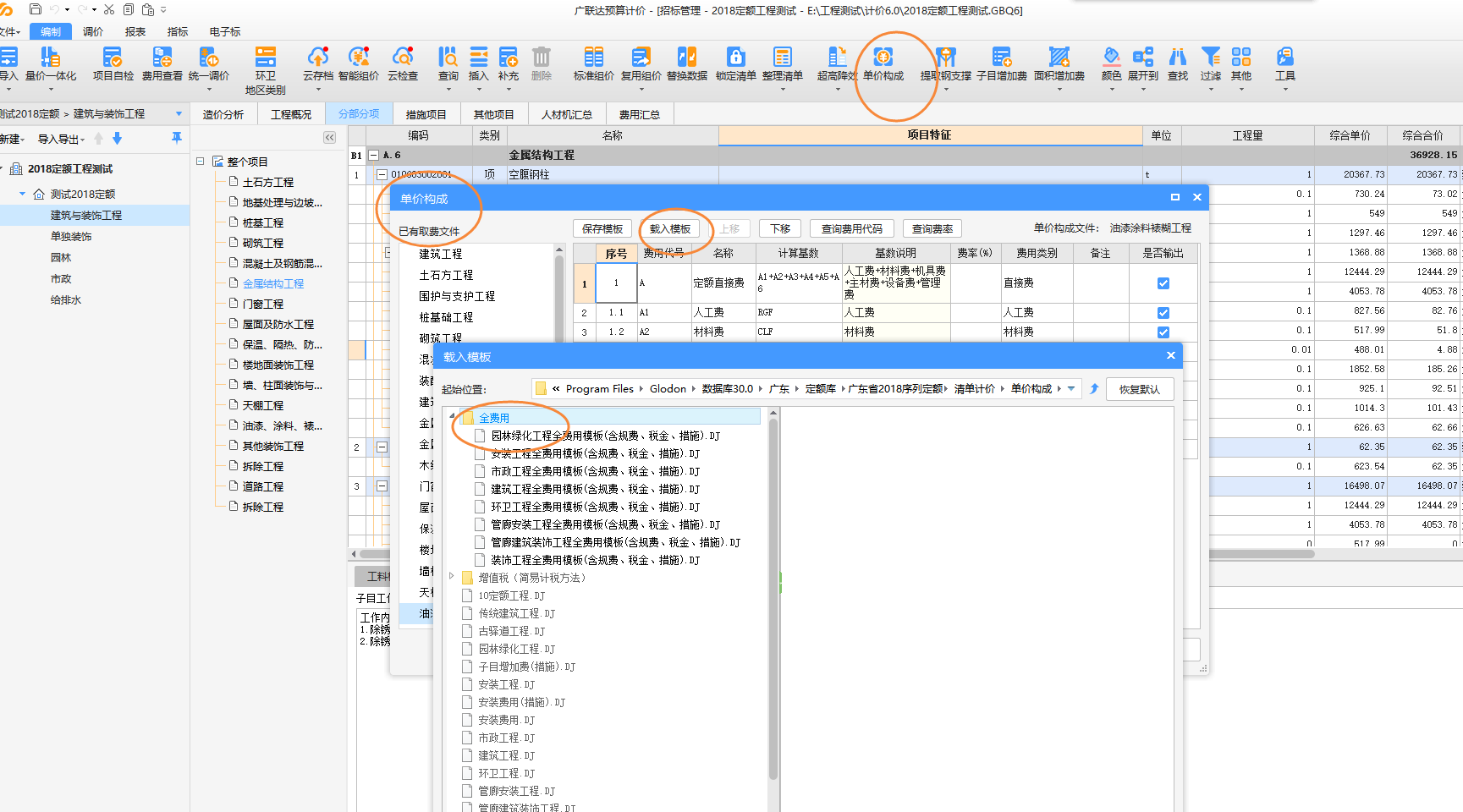Screen dimensions: 1463x812
Task: Open 整理清单 tool
Action: (x=783, y=64)
